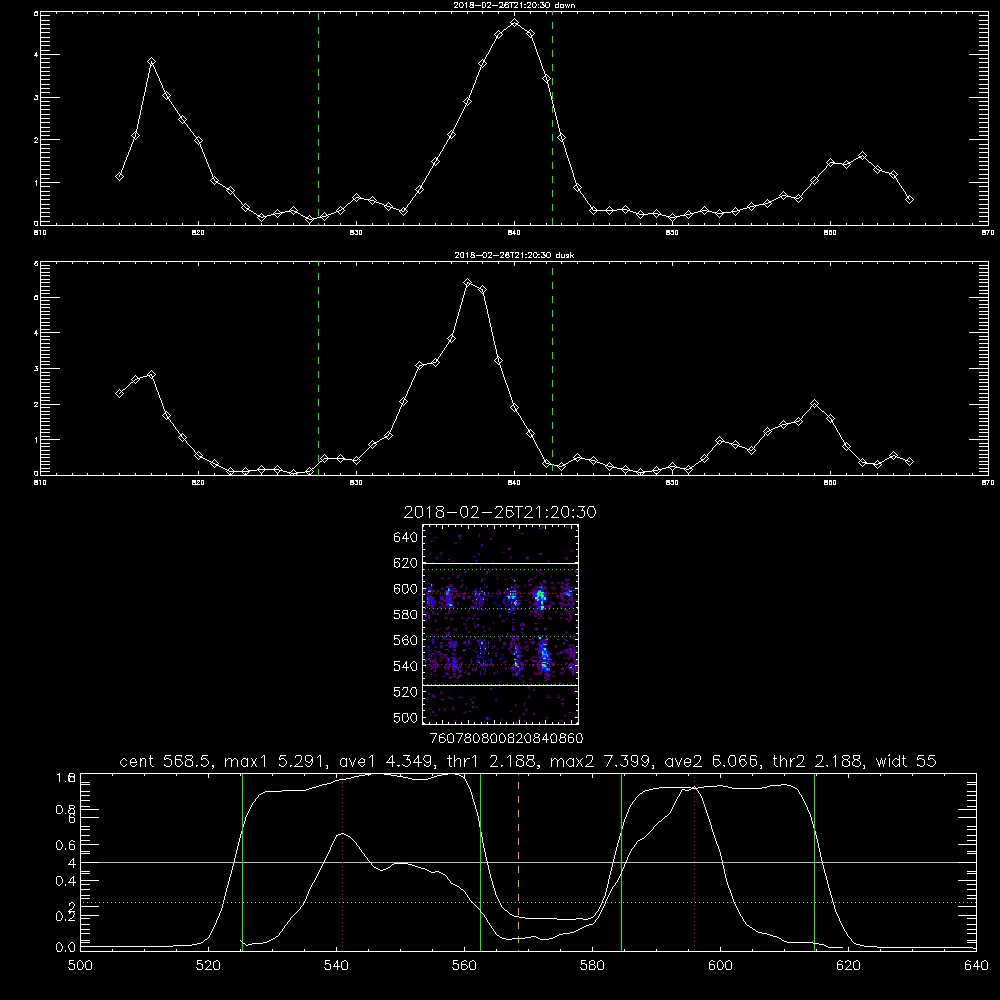The image size is (1000, 1000).
Task: Click the first diamond point of dusk curve
Action: pyautogui.click(x=119, y=393)
